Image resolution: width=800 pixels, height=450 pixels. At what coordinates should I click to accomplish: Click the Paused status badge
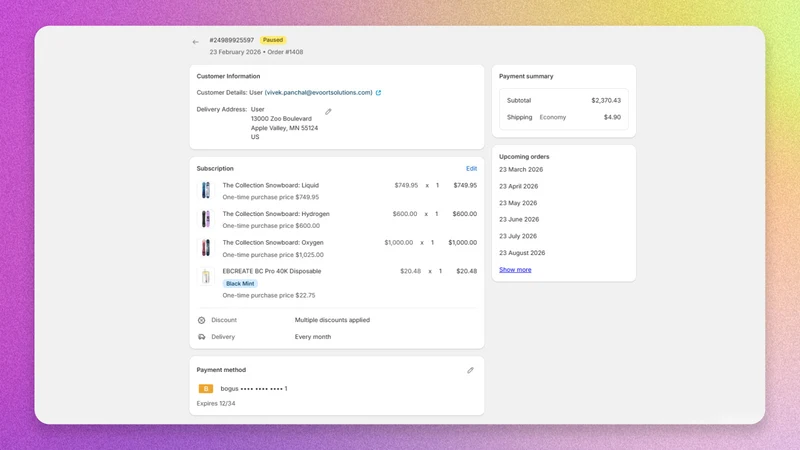pyautogui.click(x=273, y=40)
